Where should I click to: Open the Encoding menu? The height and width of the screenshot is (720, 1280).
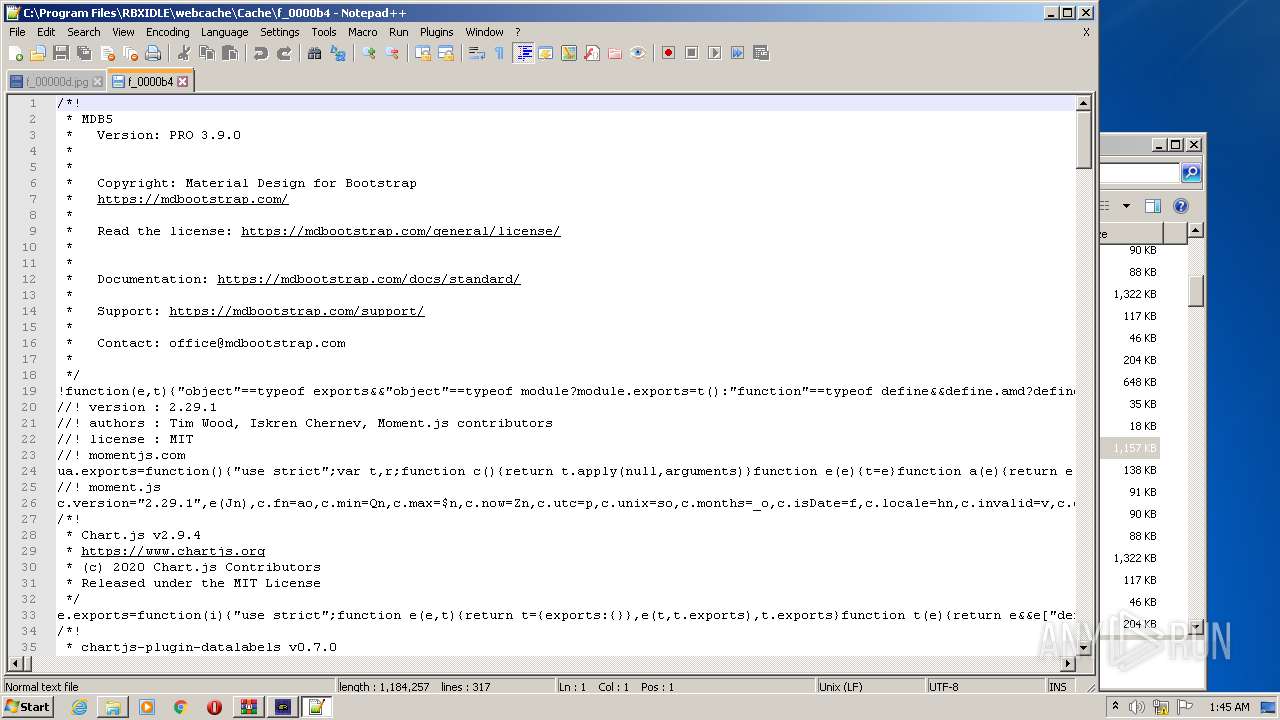[x=167, y=32]
